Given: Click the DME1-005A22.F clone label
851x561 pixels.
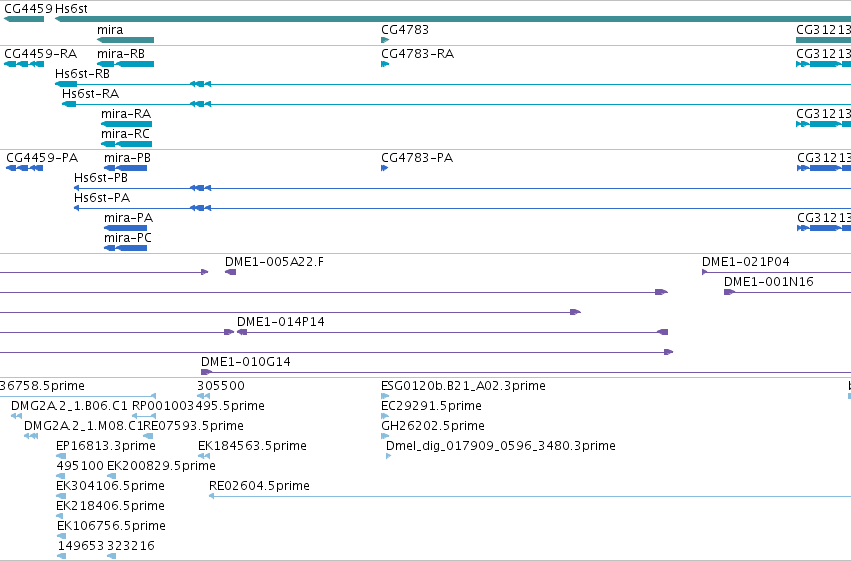Looking at the screenshot, I should tap(274, 262).
